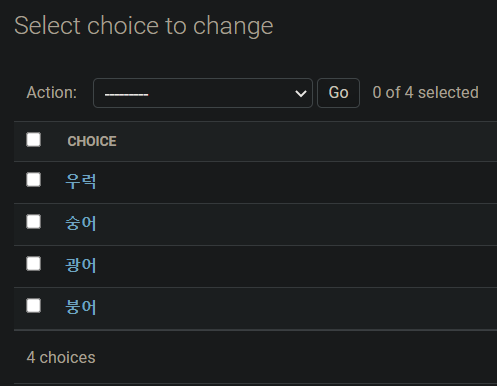Open the 붕어 choice link
The height and width of the screenshot is (386, 497).
(x=81, y=307)
